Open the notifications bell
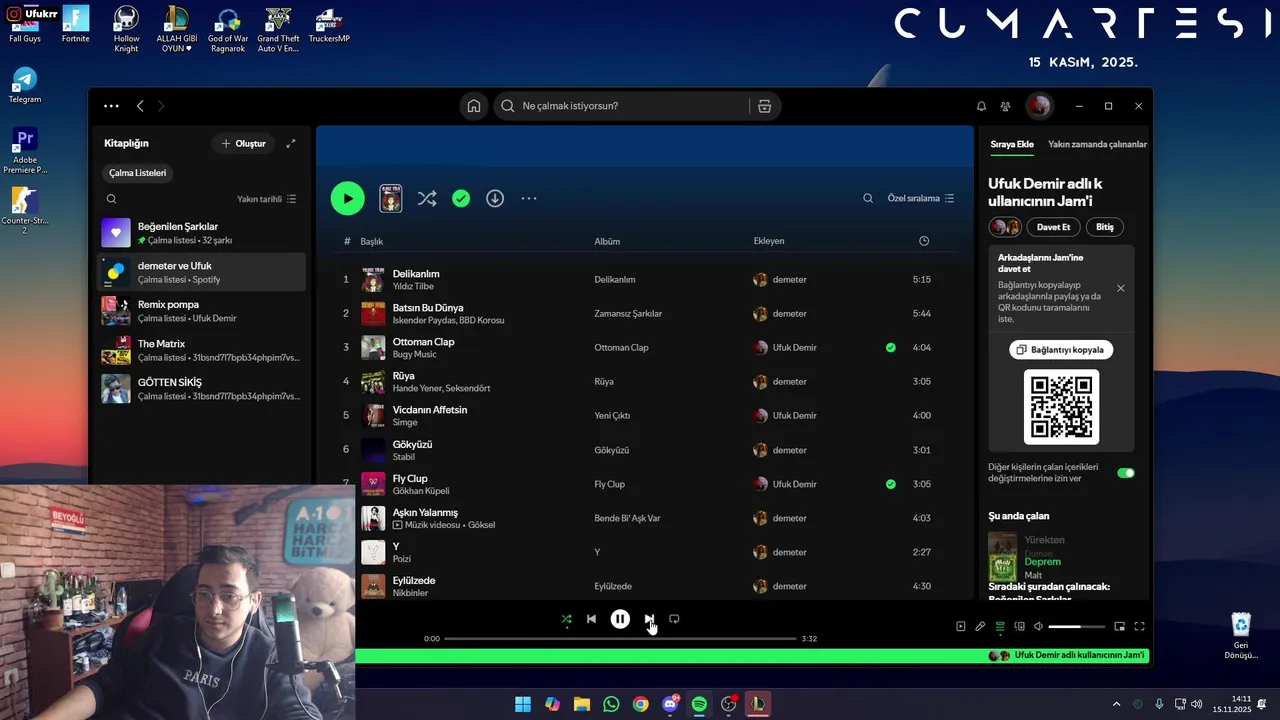Viewport: 1280px width, 720px height. (x=981, y=106)
